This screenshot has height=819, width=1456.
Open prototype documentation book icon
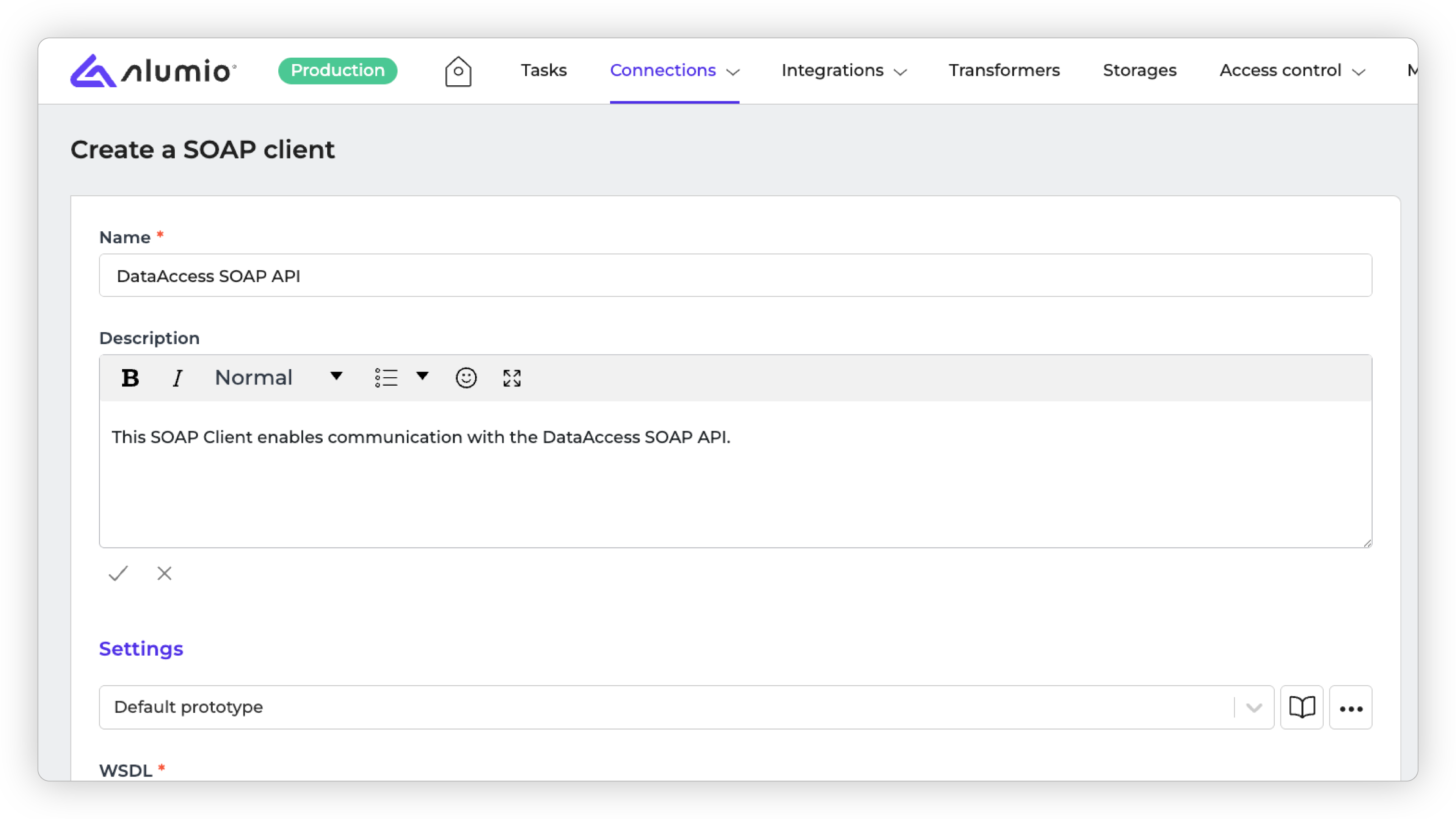click(x=1302, y=707)
